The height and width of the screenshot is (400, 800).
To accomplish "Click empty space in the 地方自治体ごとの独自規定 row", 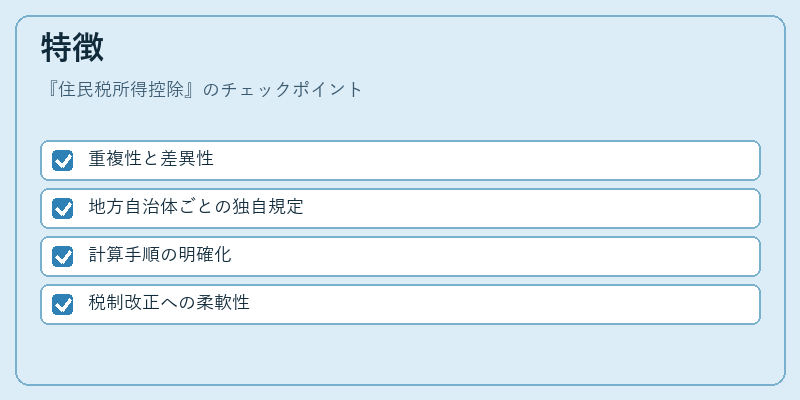I will (x=531, y=209).
